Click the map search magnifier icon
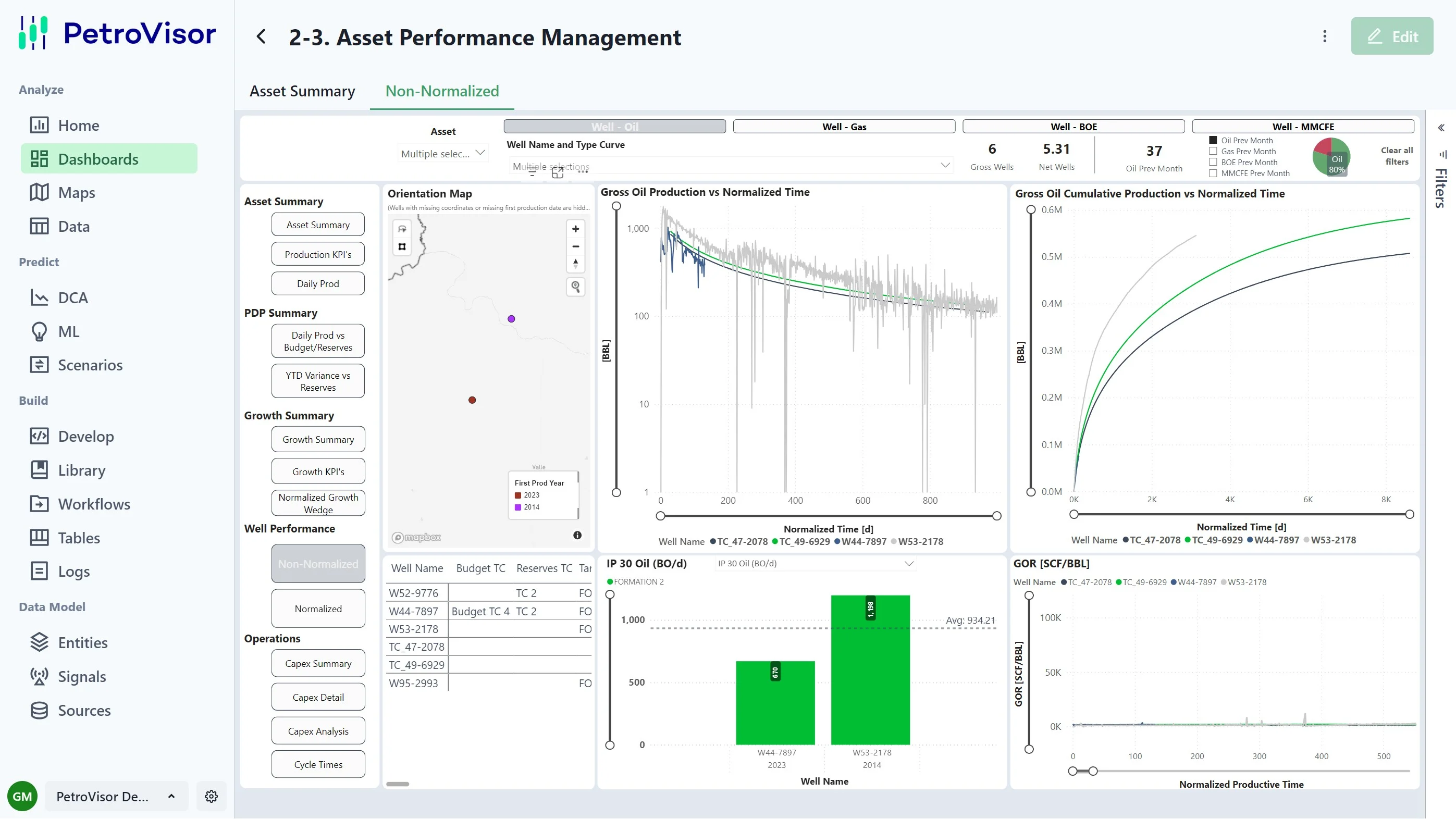 575,287
